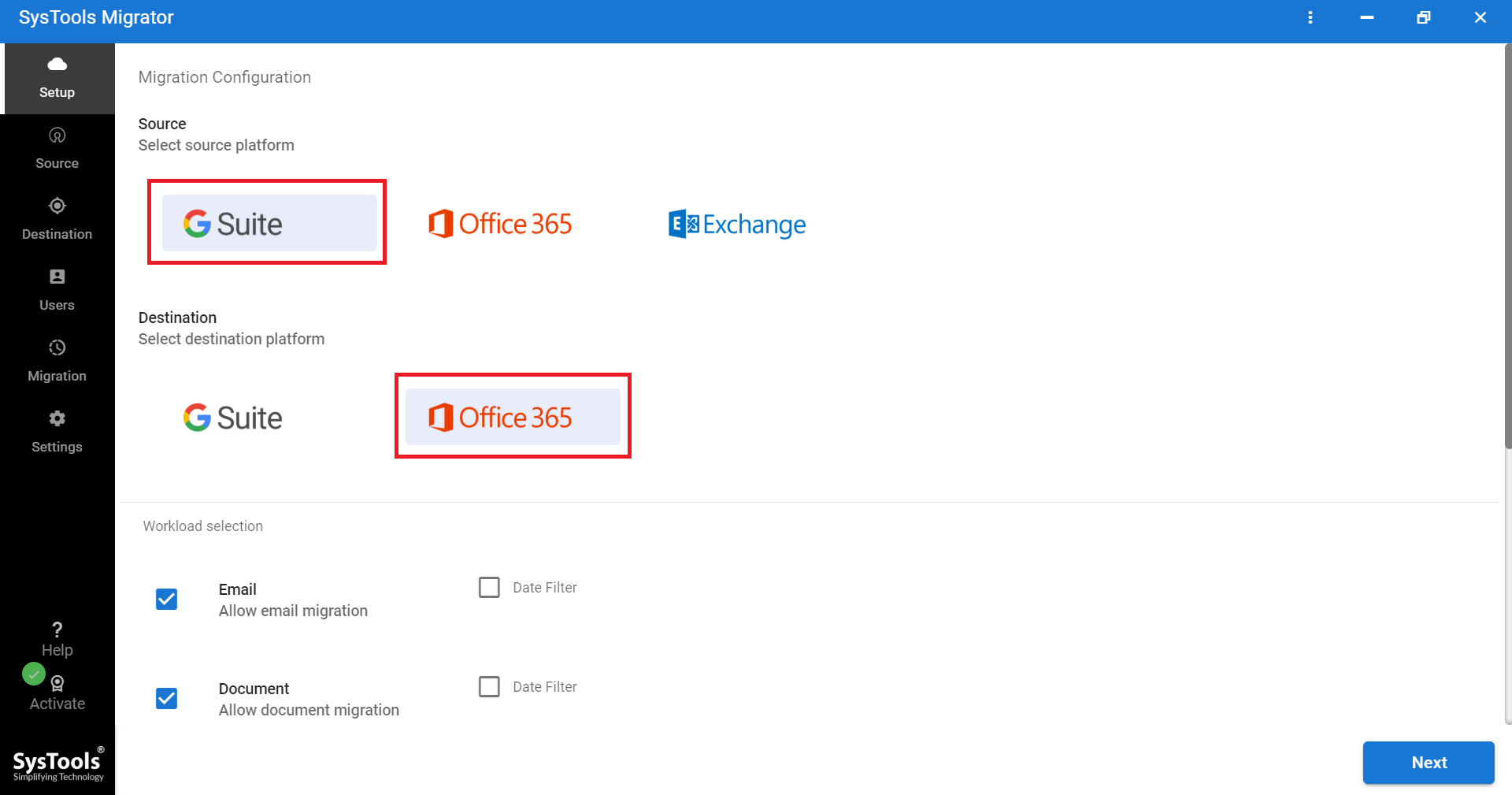Click the SysTools logo in sidebar

[x=58, y=763]
